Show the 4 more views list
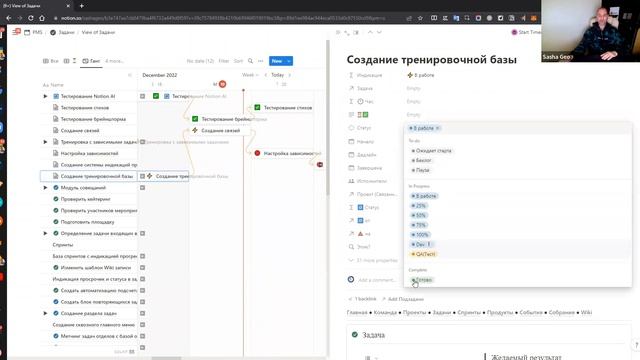 click(114, 61)
